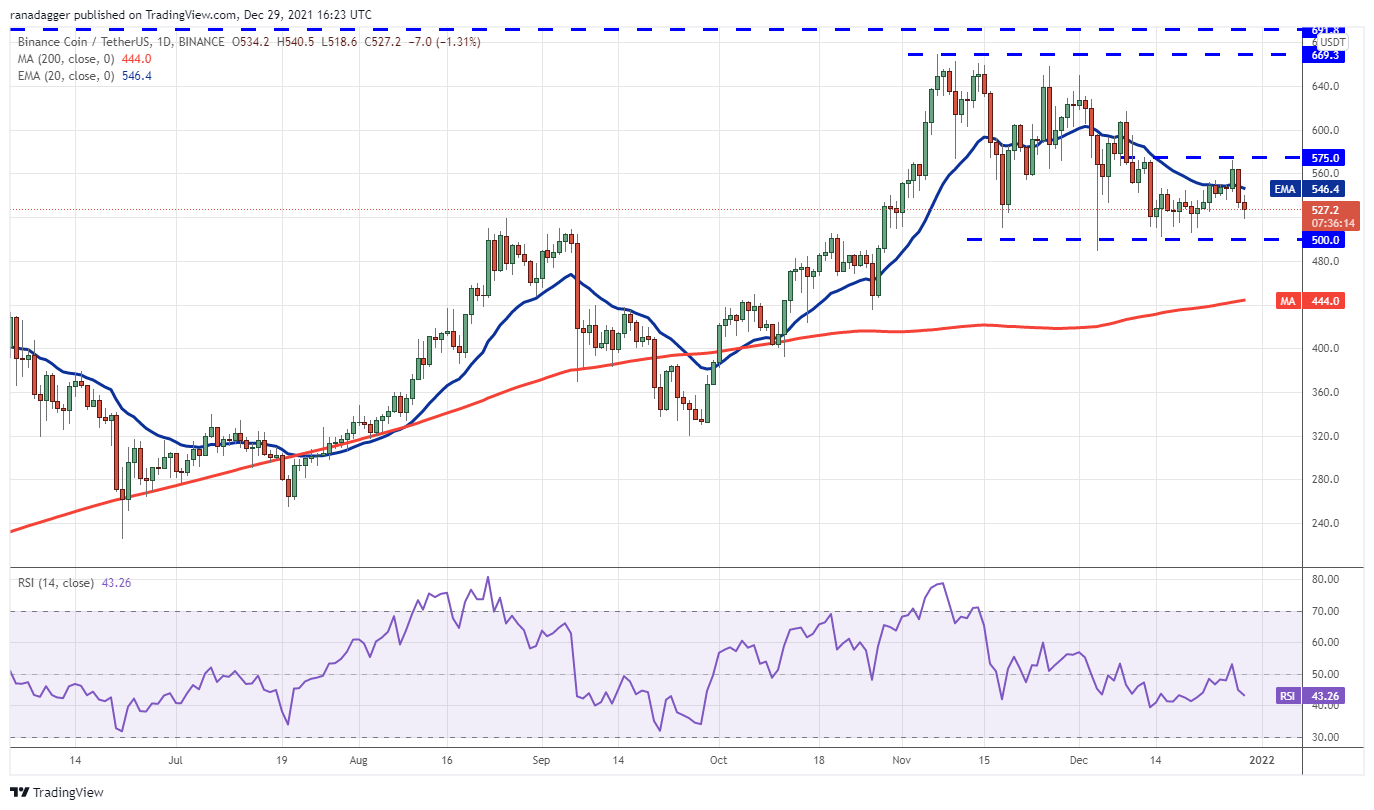Click the Sep label on the time axis
This screenshot has height=810, width=1374.
click(541, 760)
